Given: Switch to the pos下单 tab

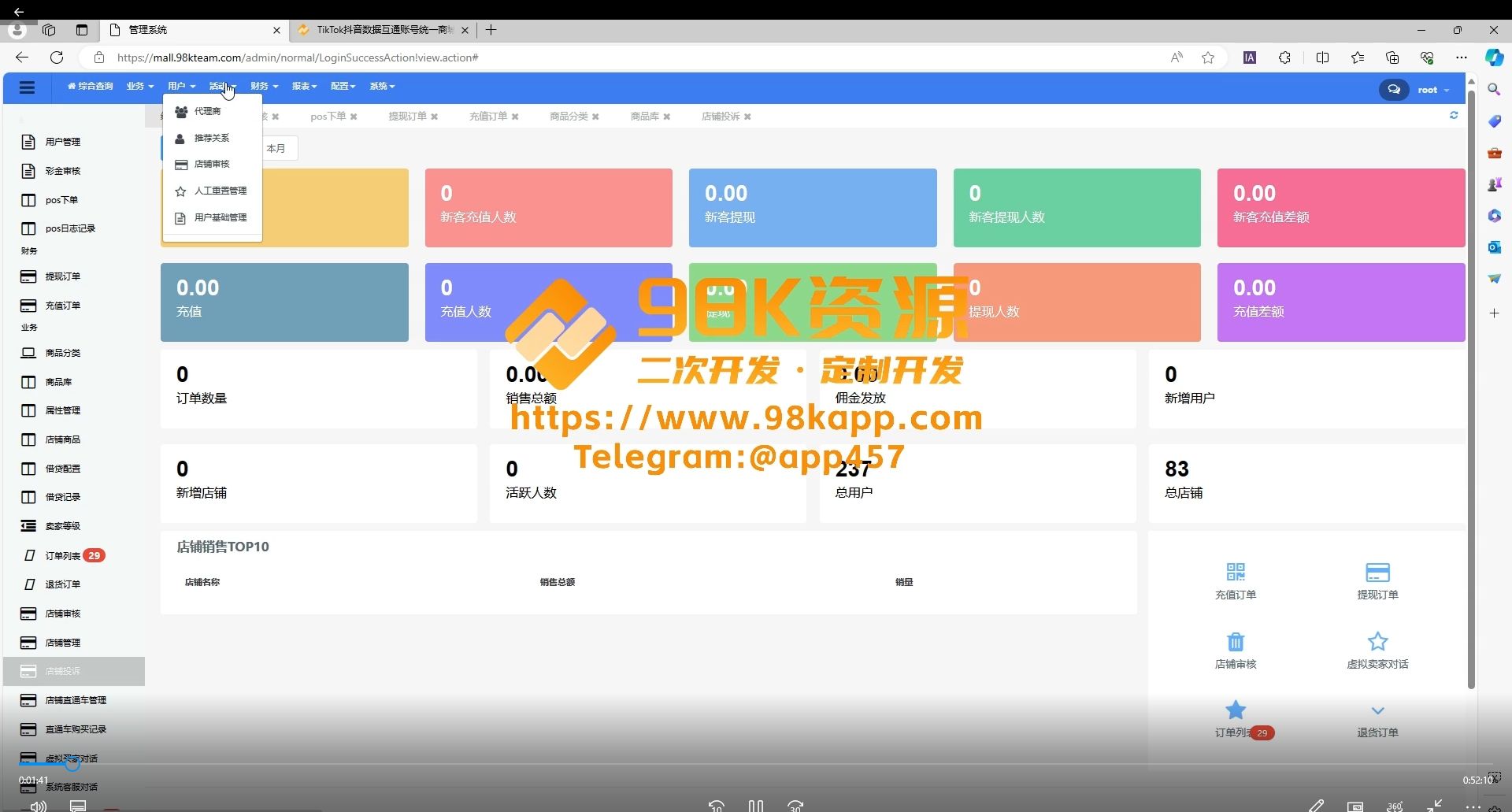Looking at the screenshot, I should 328,117.
